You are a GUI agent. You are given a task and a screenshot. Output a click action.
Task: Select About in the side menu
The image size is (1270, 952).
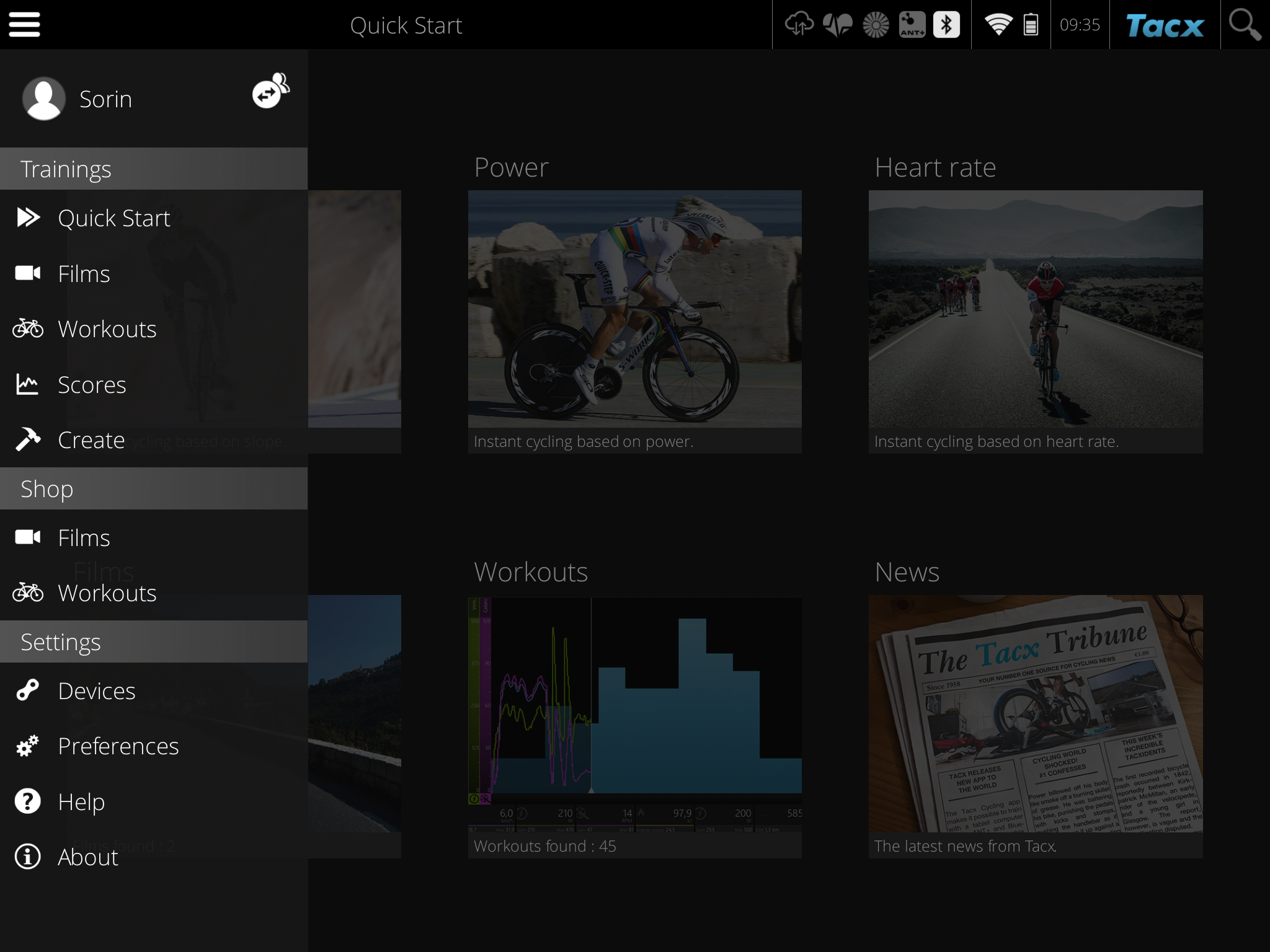pyautogui.click(x=154, y=857)
